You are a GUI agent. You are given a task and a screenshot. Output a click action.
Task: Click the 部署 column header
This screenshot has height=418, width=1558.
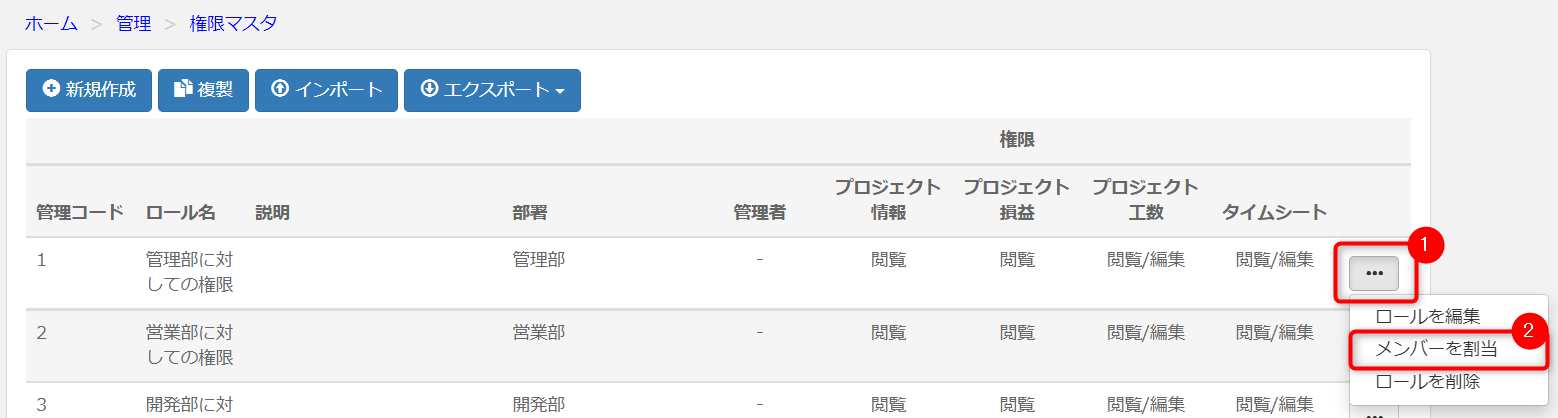pos(530,212)
